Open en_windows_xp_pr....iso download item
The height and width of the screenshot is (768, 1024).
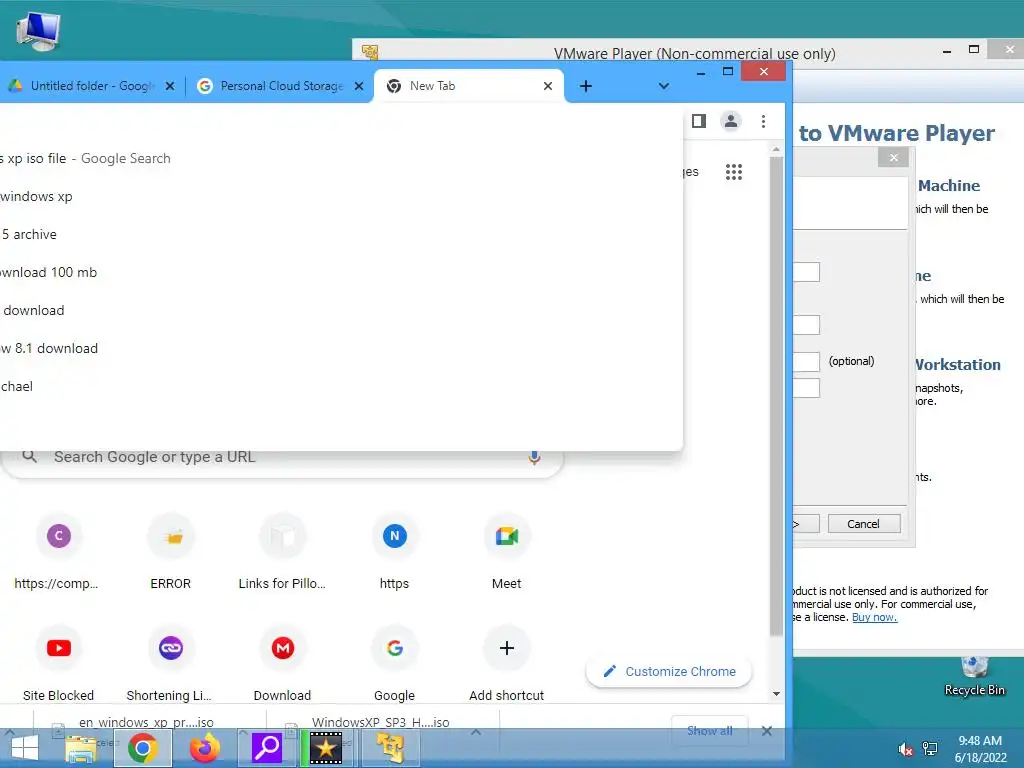point(146,722)
